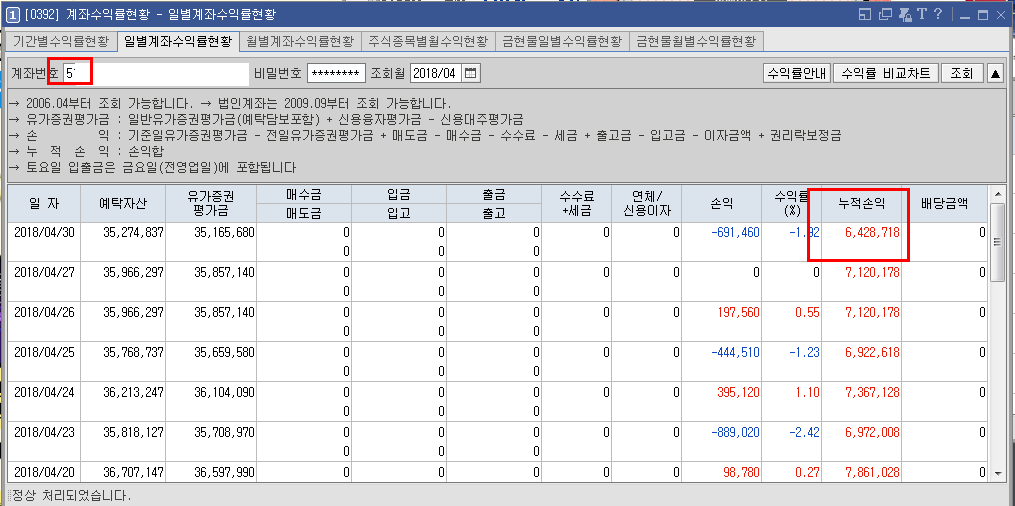
Task: Open the 금현물일별수익률현황 tab
Action: click(561, 41)
